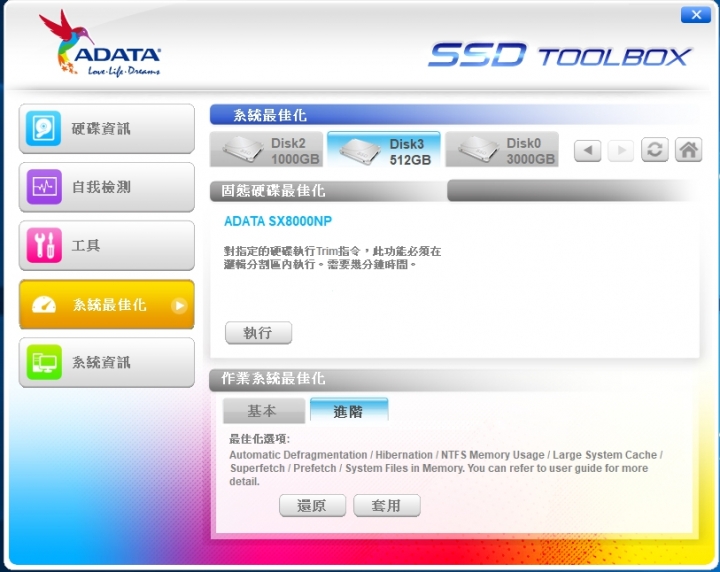Show next disks with right arrow

(621, 150)
